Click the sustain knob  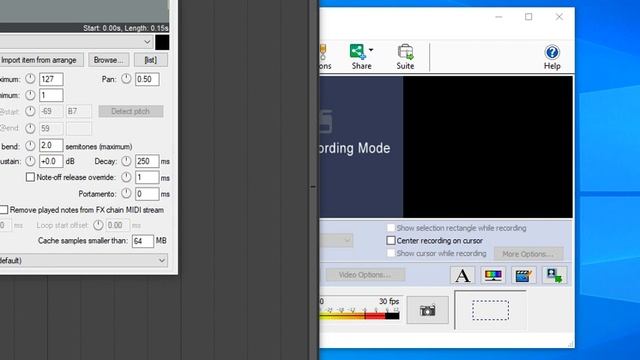[30, 161]
